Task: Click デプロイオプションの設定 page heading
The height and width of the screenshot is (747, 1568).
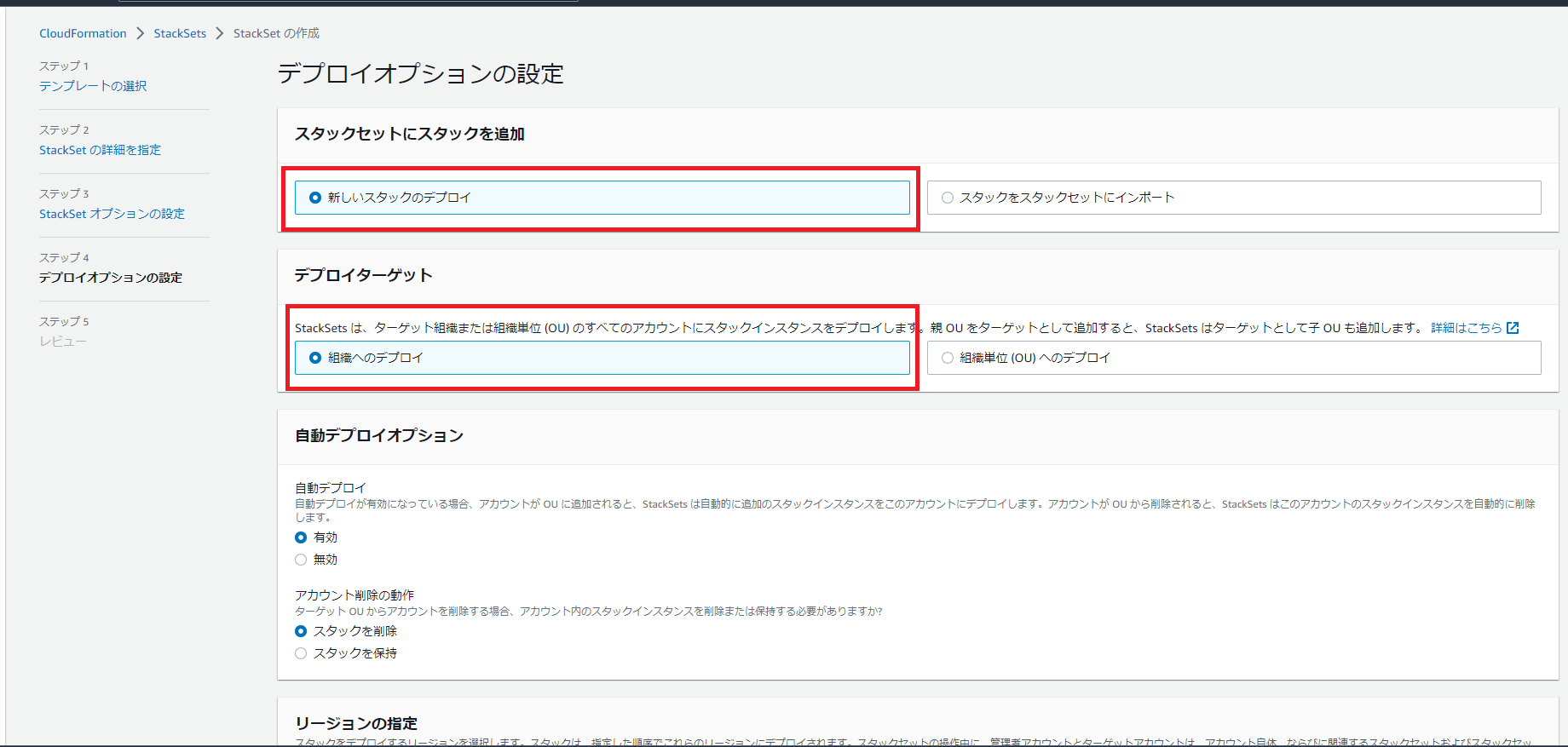Action: [421, 74]
